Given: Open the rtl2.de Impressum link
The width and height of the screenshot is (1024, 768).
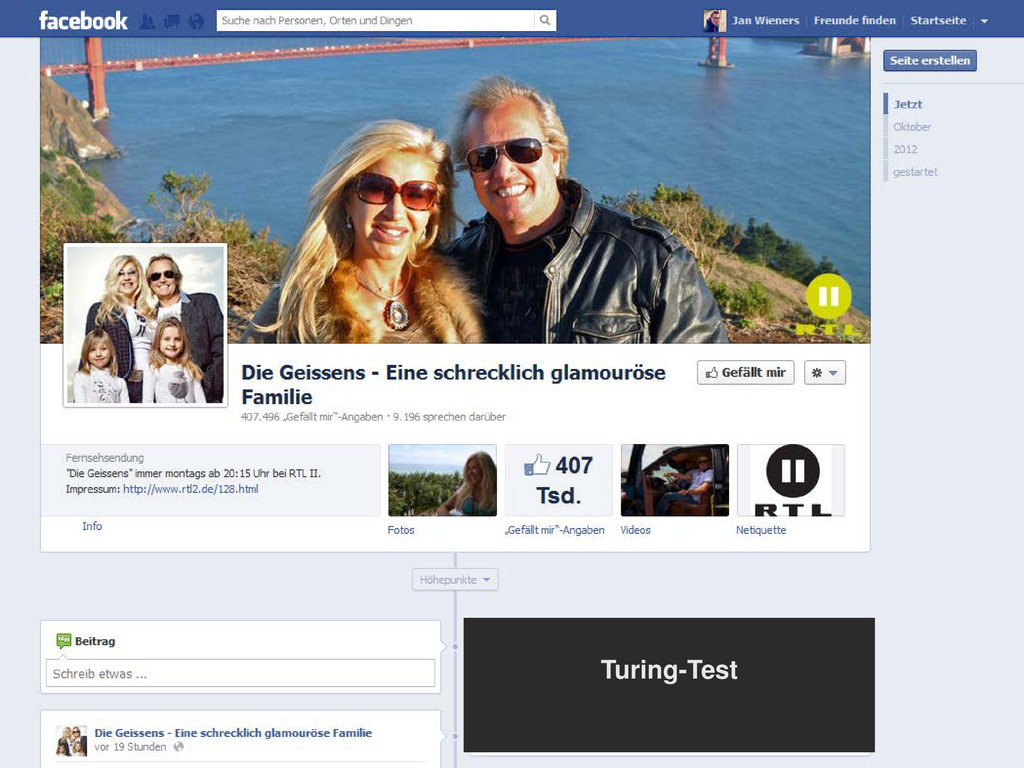Looking at the screenshot, I should (x=190, y=489).
